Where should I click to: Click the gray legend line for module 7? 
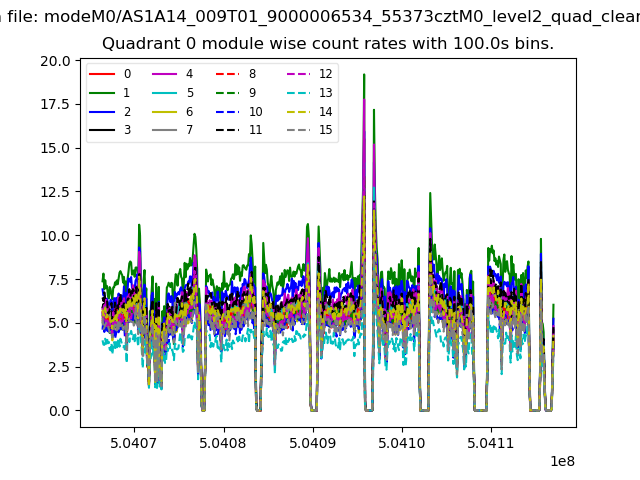click(164, 130)
